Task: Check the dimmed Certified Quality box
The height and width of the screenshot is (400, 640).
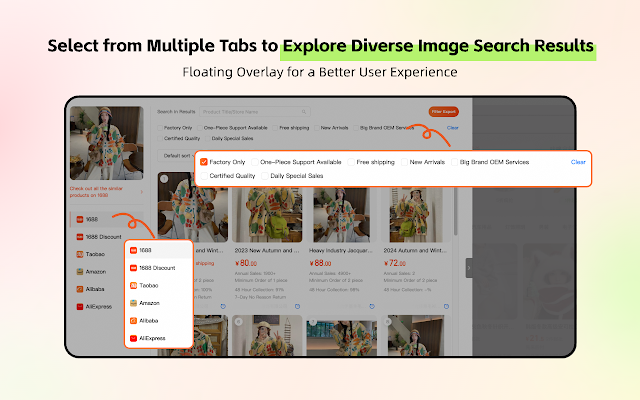Action: coord(160,138)
